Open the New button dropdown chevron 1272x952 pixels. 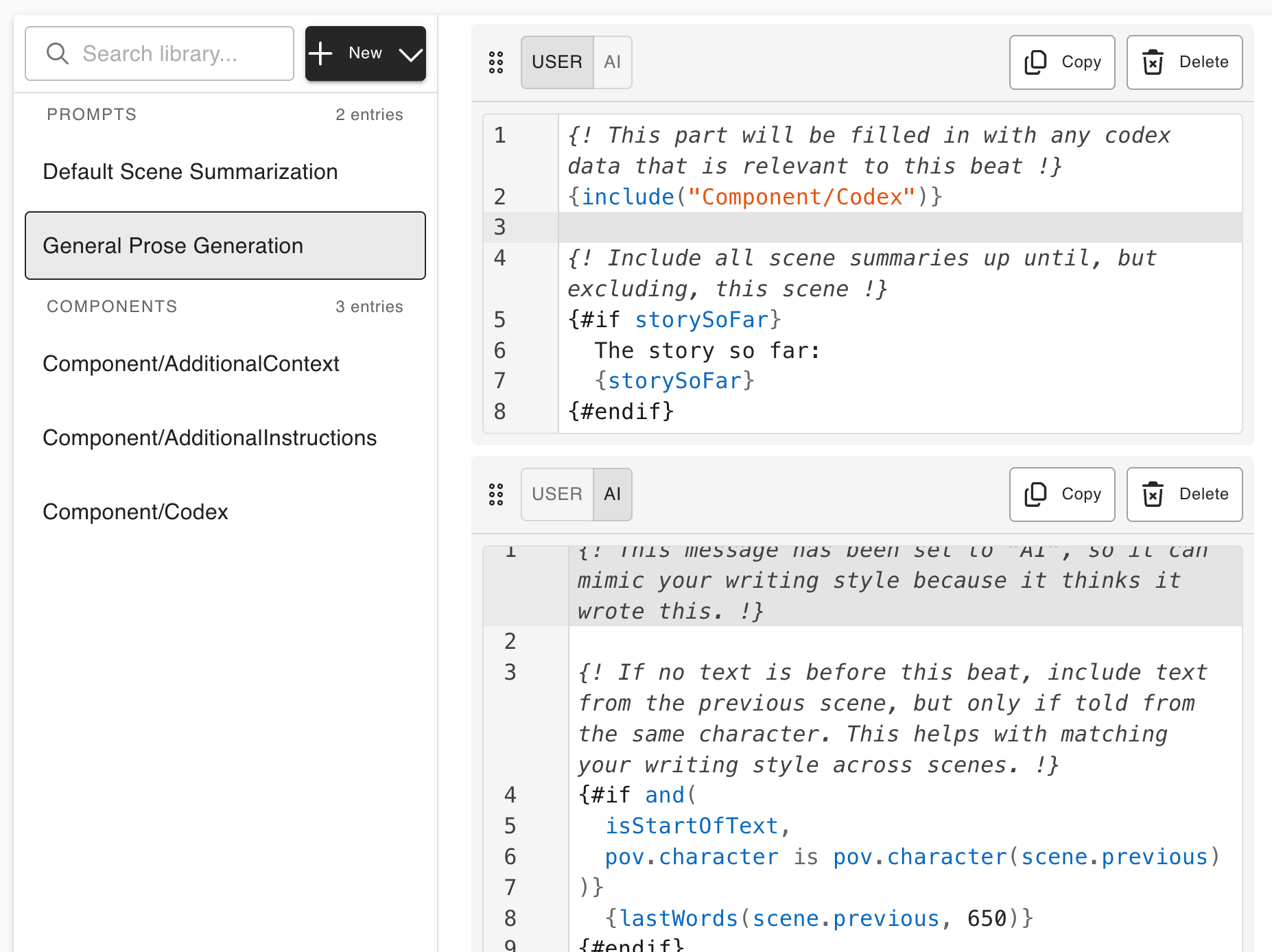point(410,53)
